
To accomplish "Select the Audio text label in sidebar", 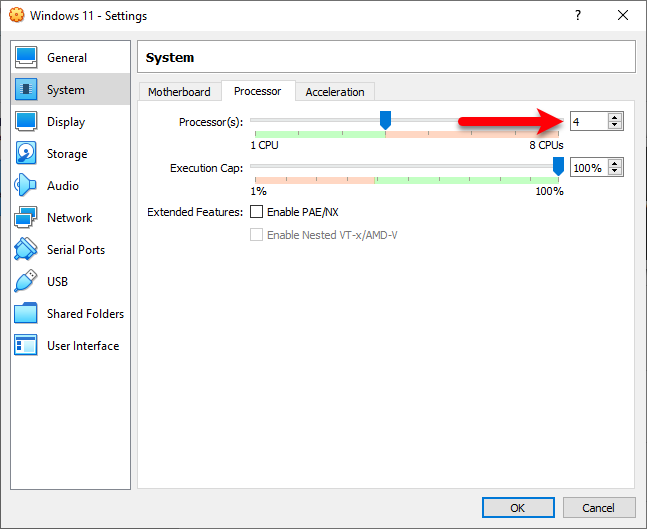I will [63, 186].
